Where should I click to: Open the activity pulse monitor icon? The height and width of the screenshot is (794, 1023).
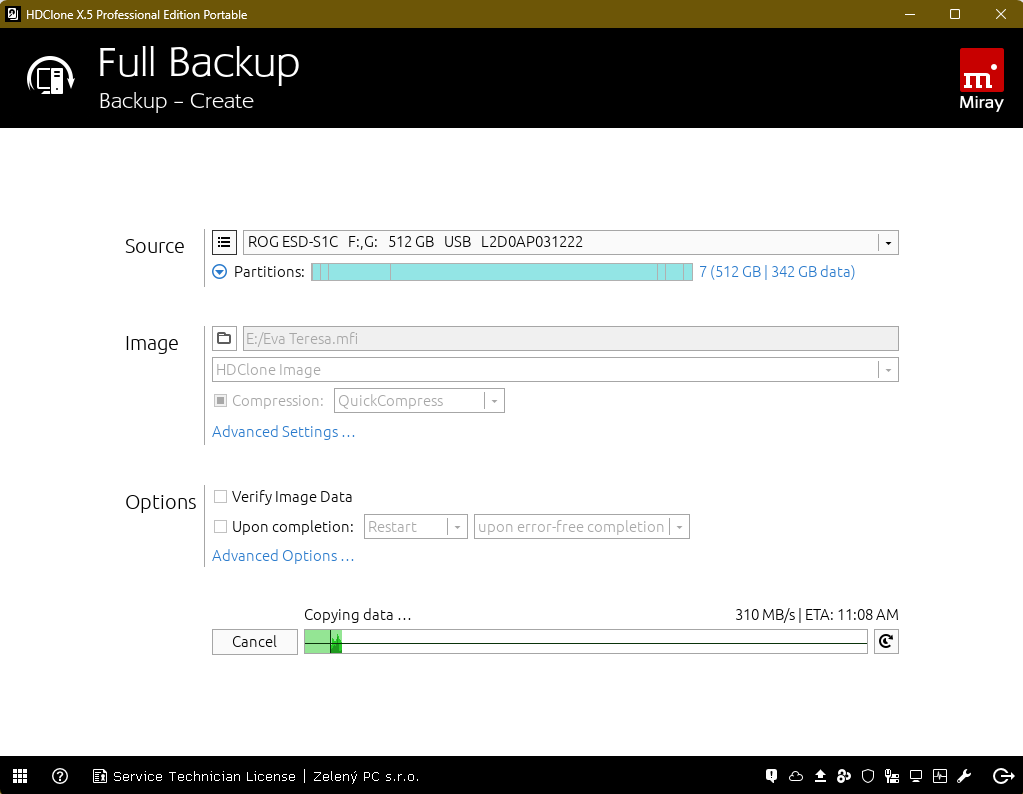(x=940, y=776)
